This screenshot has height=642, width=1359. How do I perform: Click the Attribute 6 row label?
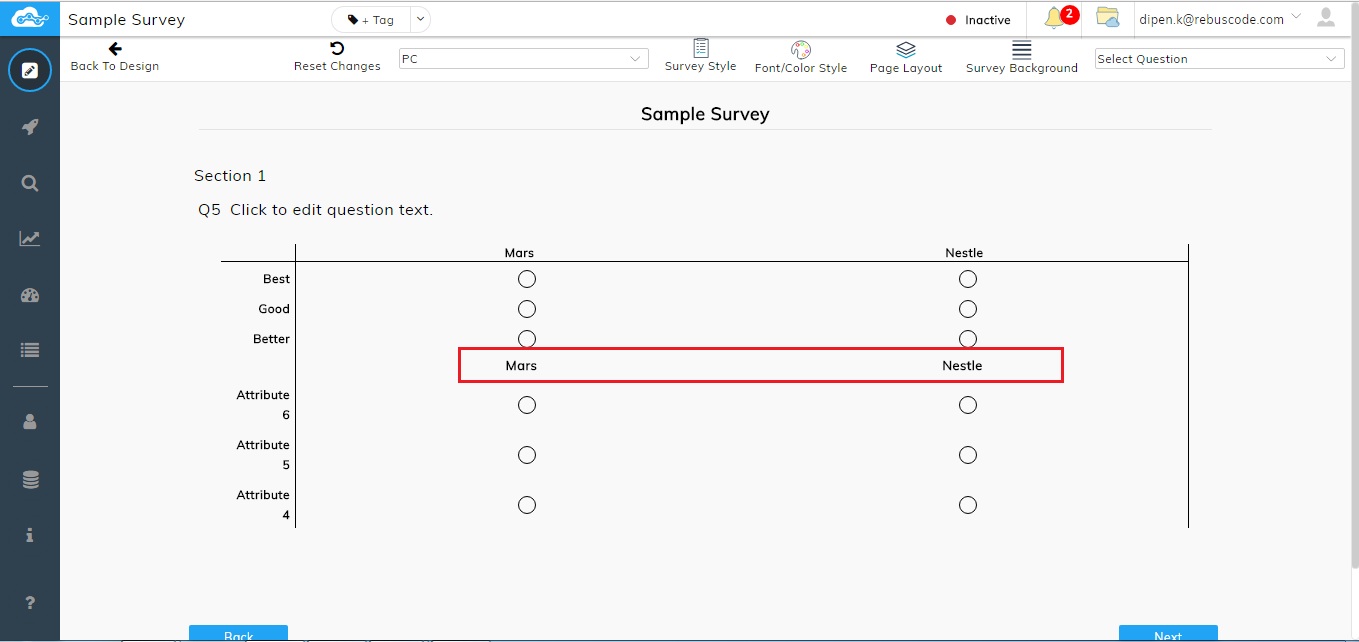(x=263, y=405)
